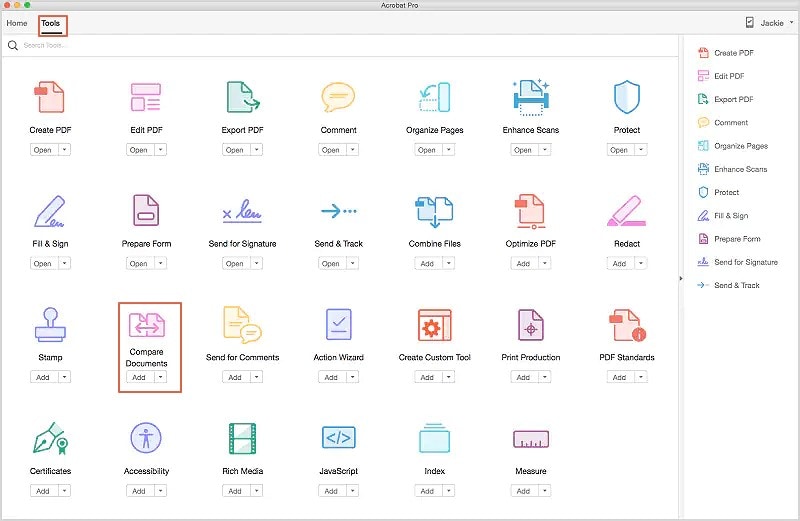Image resolution: width=800 pixels, height=521 pixels.
Task: Click the Open button under Send for Signature
Action: tap(235, 264)
